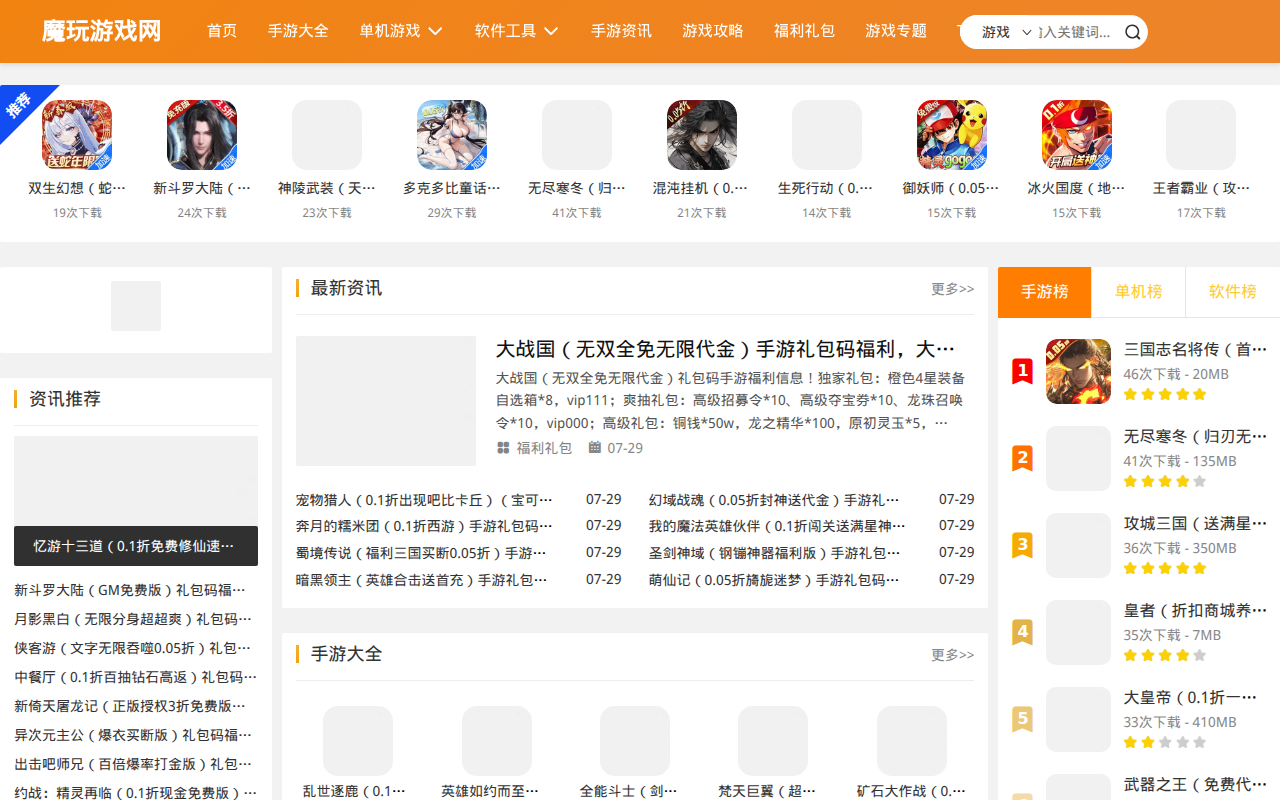Open 奔月的糯米团 news link
Image resolution: width=1280 pixels, height=800 pixels.
(x=424, y=526)
